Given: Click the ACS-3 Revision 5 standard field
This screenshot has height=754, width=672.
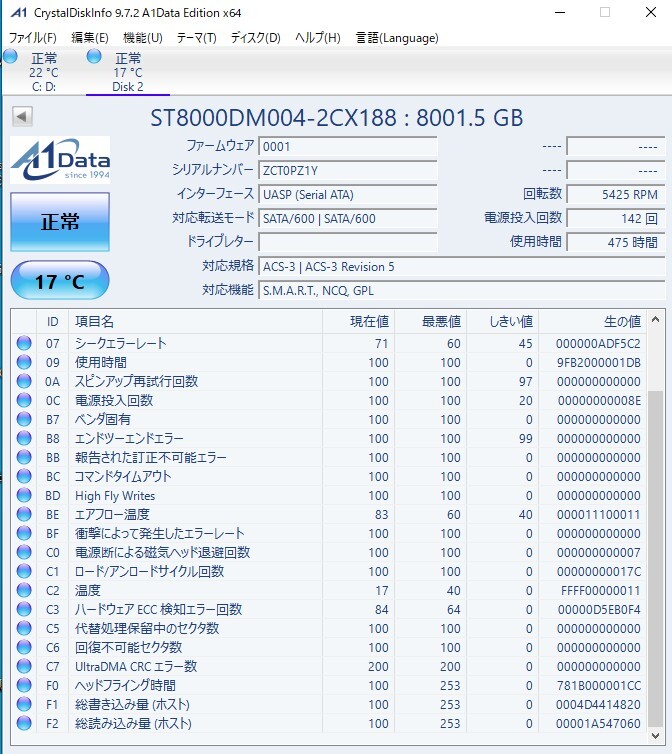Looking at the screenshot, I should coord(462,267).
